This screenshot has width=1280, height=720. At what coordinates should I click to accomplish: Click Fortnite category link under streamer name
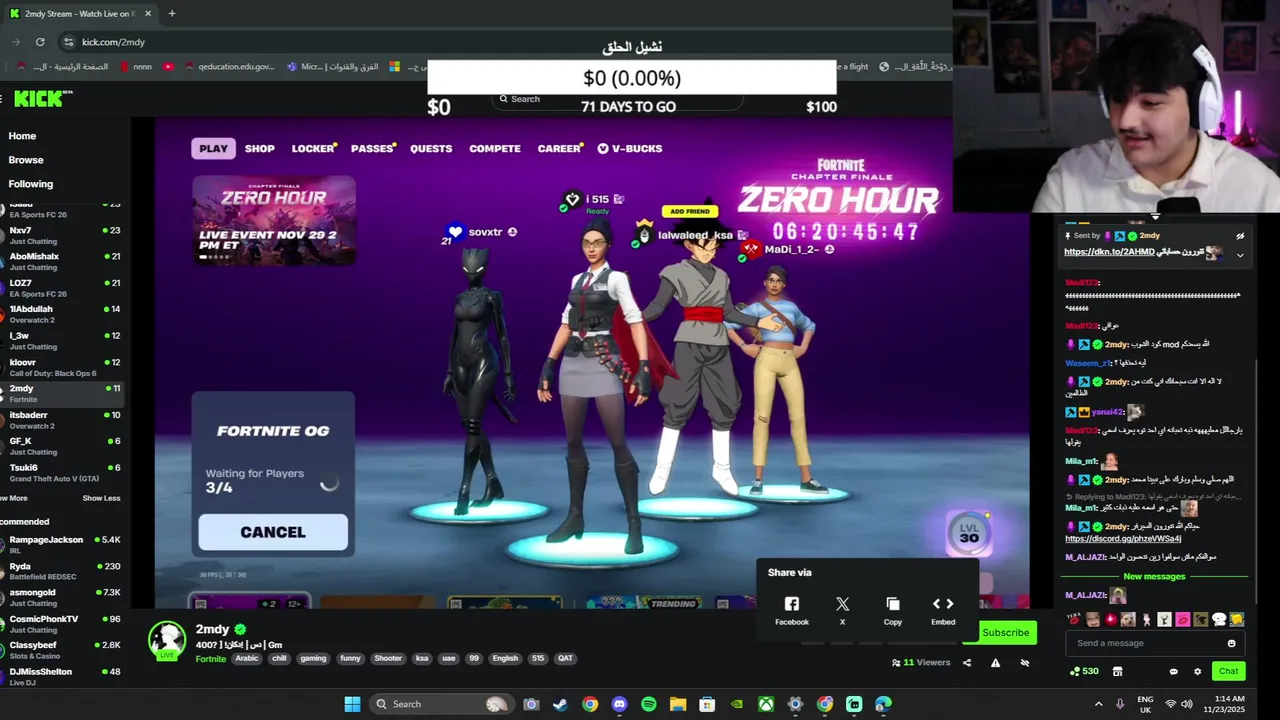pos(211,658)
